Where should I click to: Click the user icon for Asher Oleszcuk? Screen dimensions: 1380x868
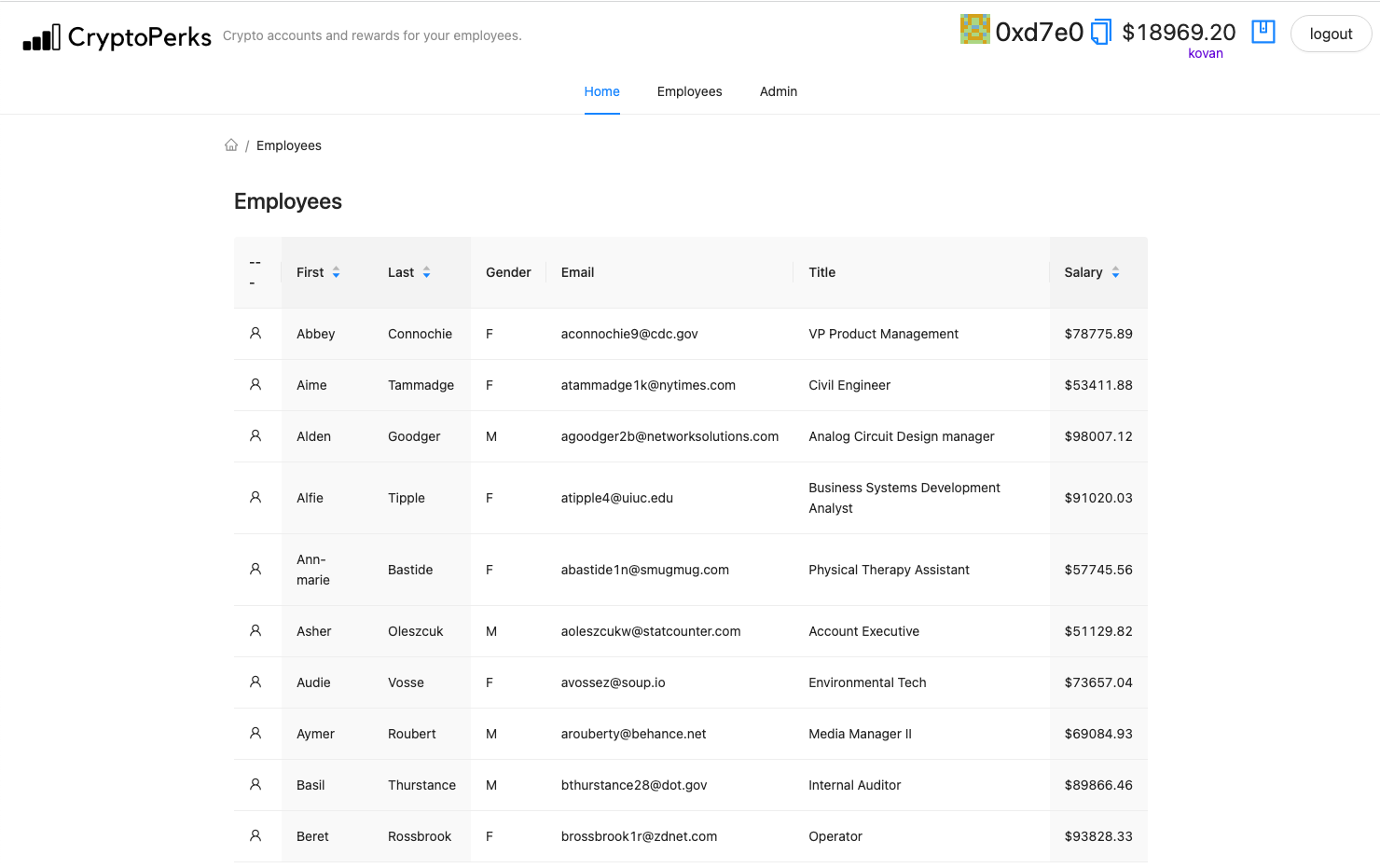(x=255, y=630)
